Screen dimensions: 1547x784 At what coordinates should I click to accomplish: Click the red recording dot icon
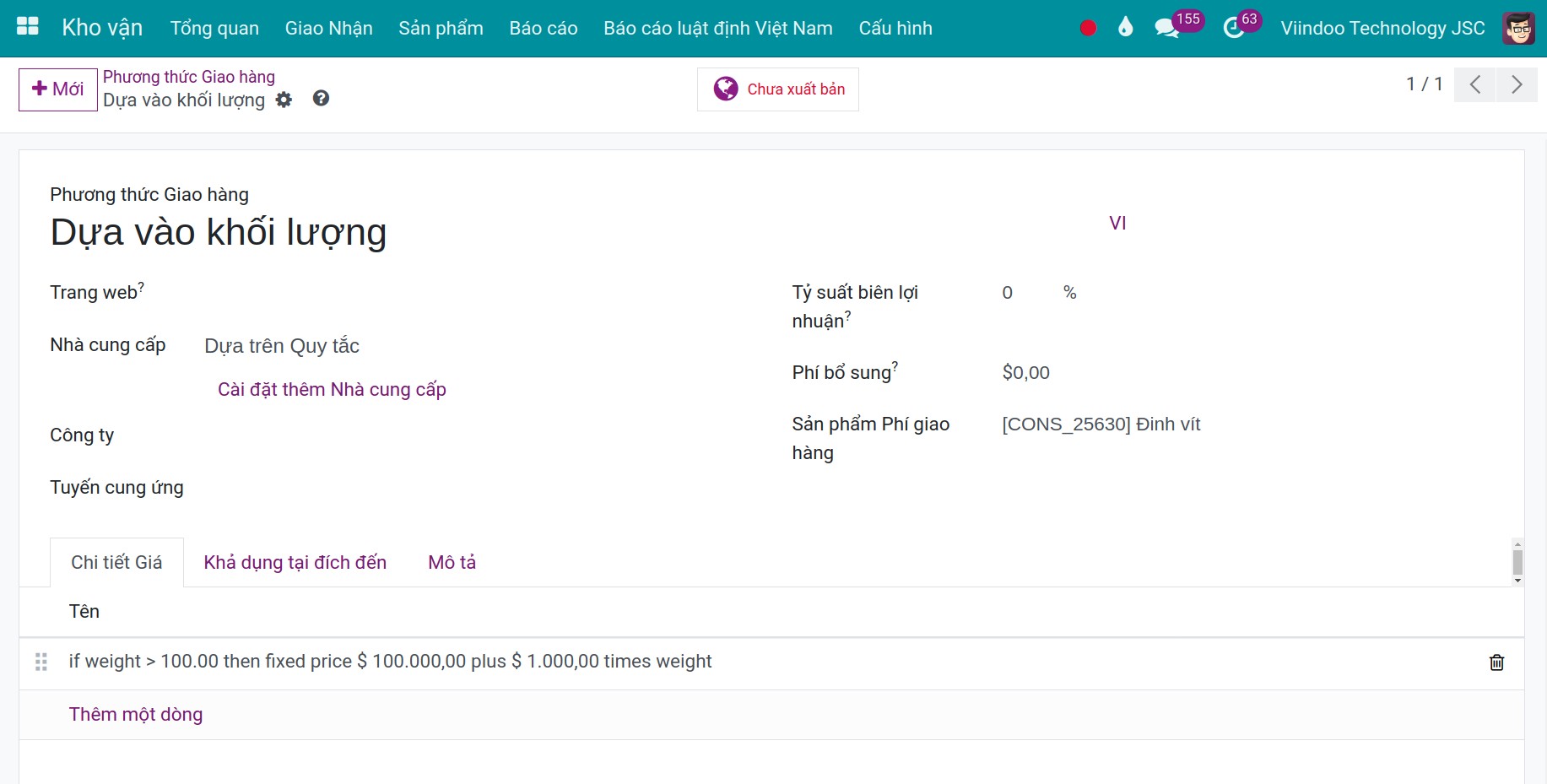coord(1088,28)
